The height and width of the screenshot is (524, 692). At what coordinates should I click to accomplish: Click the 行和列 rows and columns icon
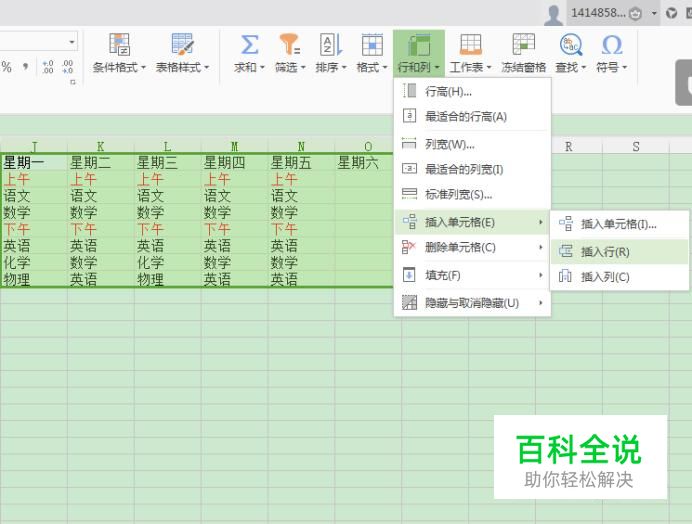[x=419, y=45]
